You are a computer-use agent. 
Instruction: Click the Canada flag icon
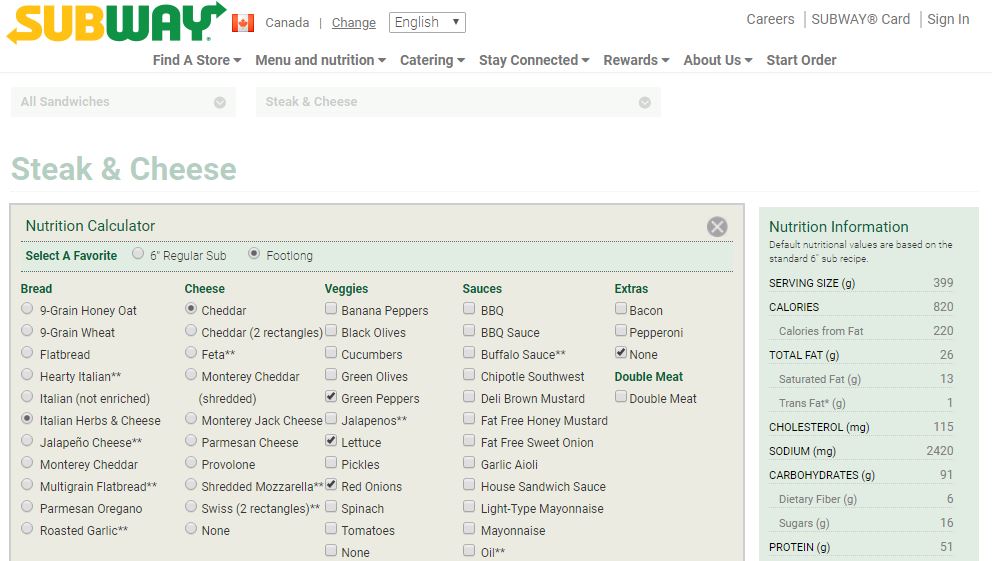[242, 23]
